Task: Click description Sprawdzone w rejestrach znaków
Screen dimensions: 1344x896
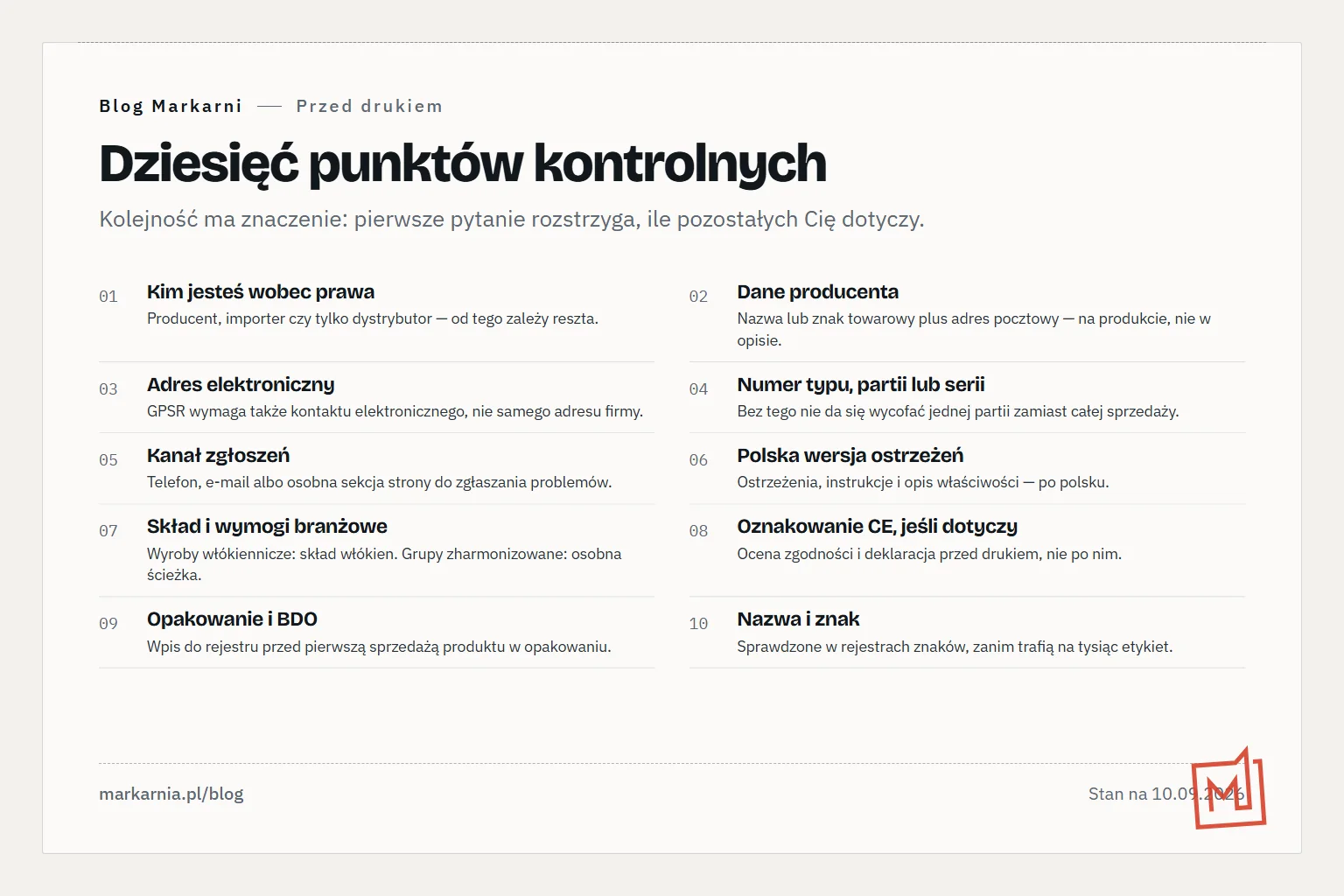Action: [x=955, y=647]
